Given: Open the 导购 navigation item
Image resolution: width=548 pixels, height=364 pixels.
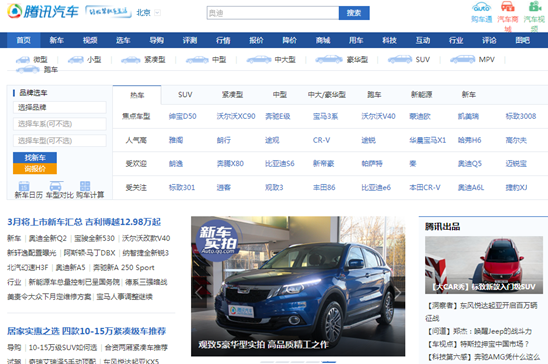Looking at the screenshot, I should pos(157,40).
